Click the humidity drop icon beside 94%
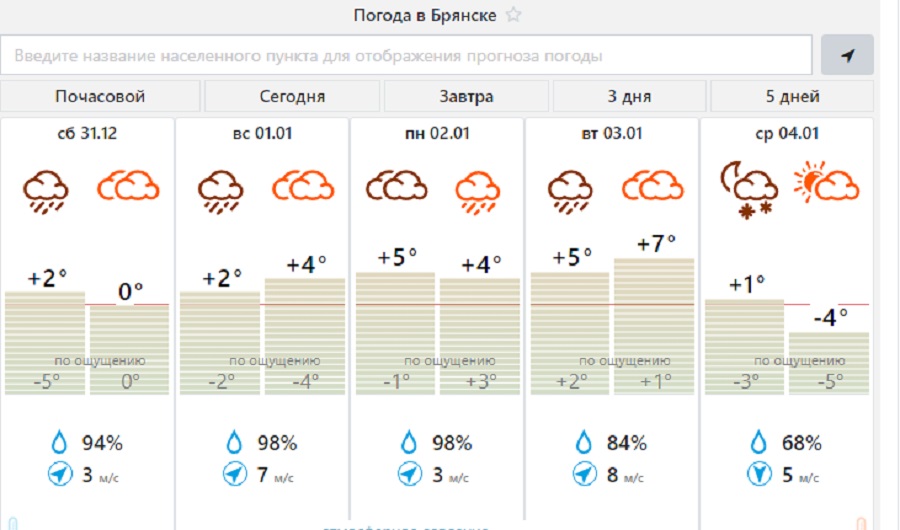The height and width of the screenshot is (530, 900). coord(60,442)
